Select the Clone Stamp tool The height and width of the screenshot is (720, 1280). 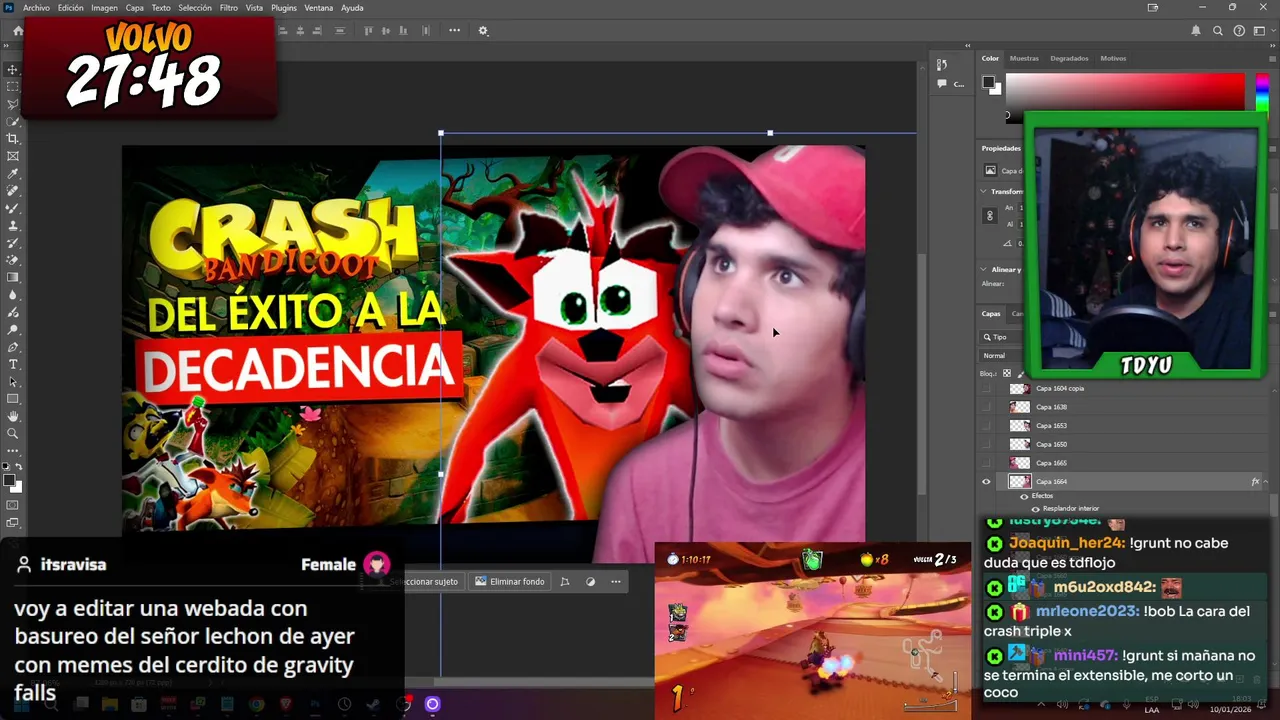click(x=13, y=226)
